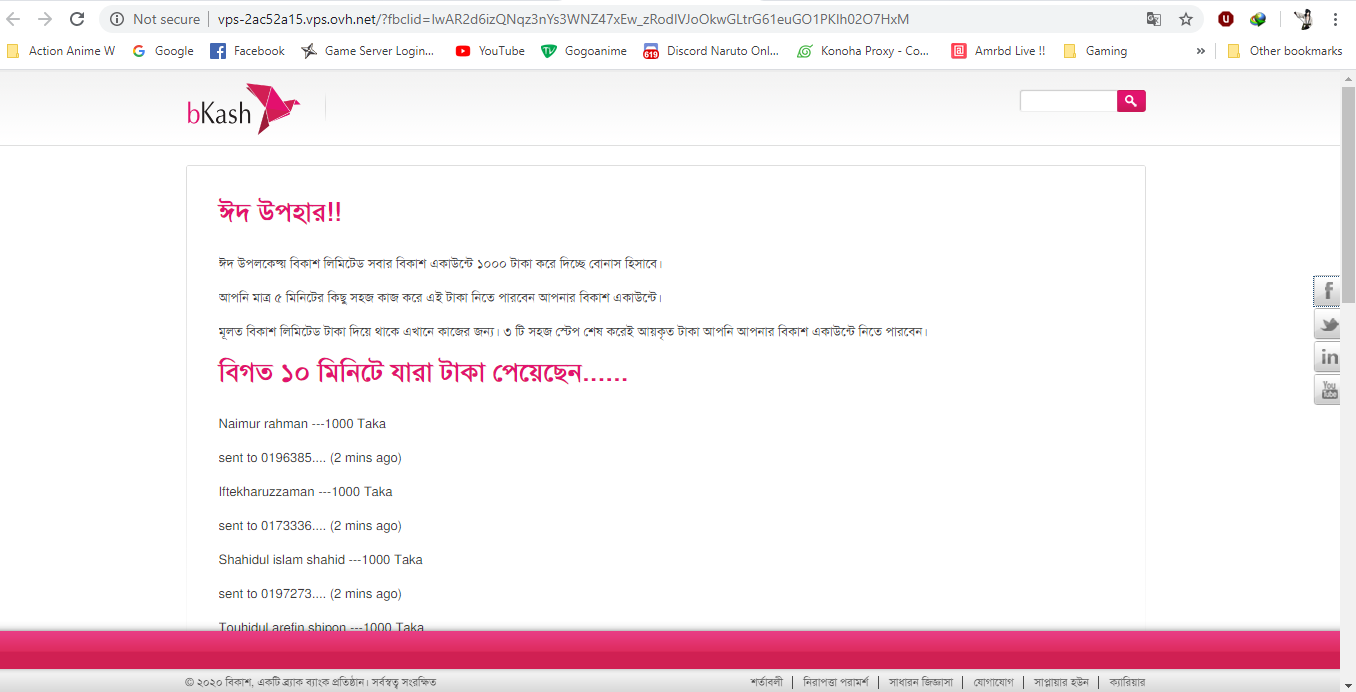1356x692 pixels.
Task: Click the Shahidul islam shahid ---1000 Taka line
Action: [x=320, y=559]
